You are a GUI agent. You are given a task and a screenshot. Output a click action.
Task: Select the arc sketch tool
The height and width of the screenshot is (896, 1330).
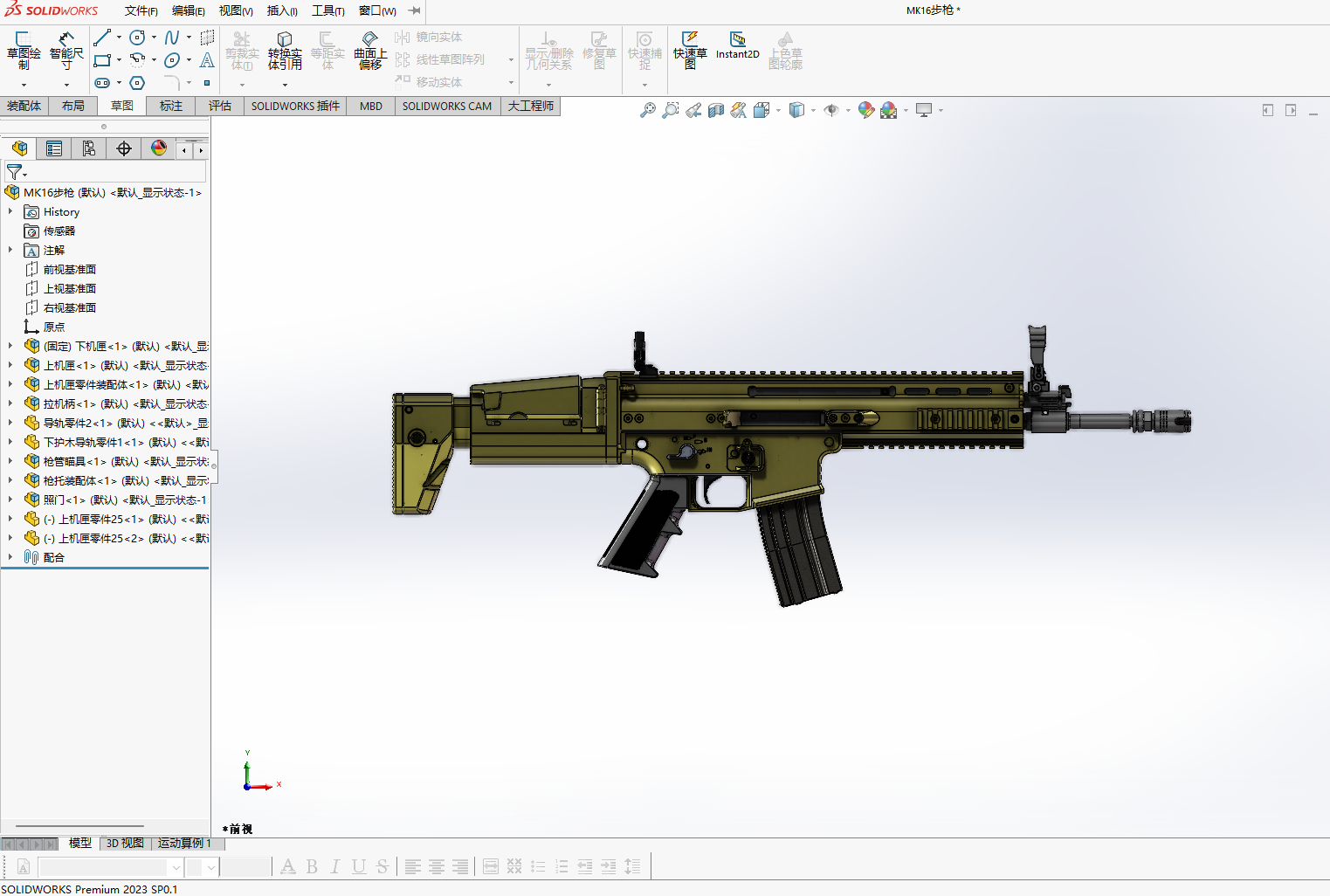(137, 60)
